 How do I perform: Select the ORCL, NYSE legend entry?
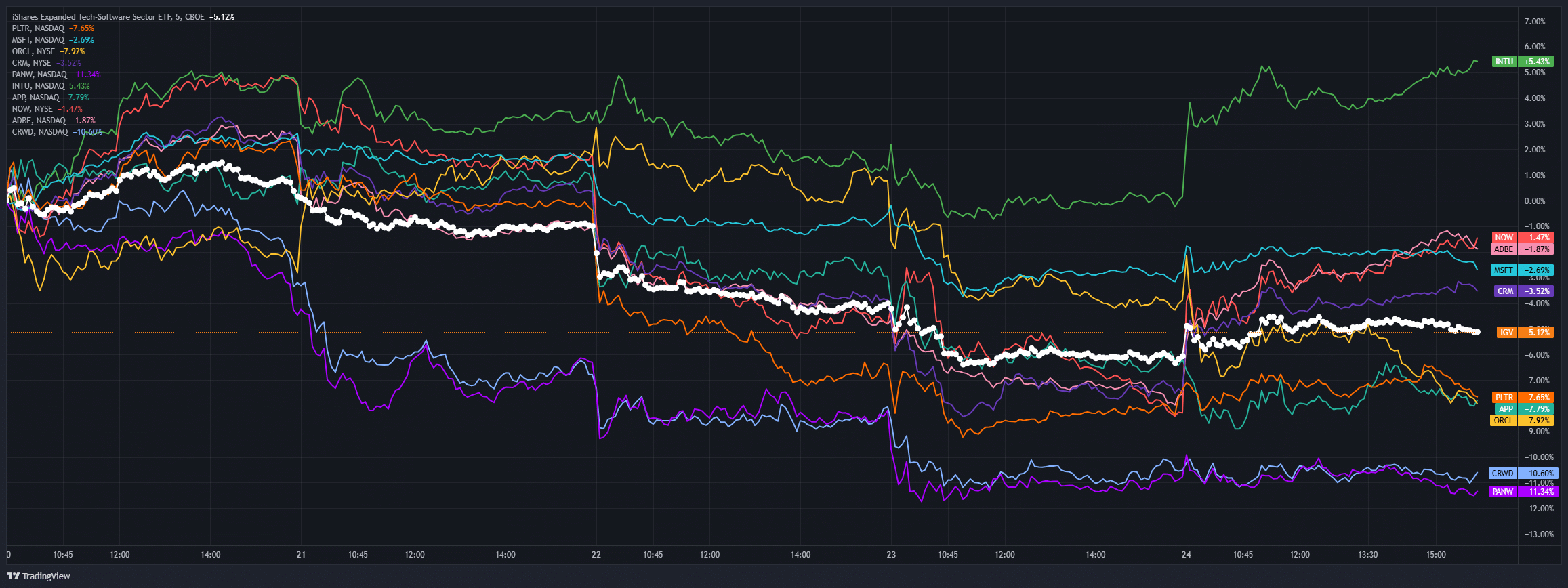click(x=48, y=51)
